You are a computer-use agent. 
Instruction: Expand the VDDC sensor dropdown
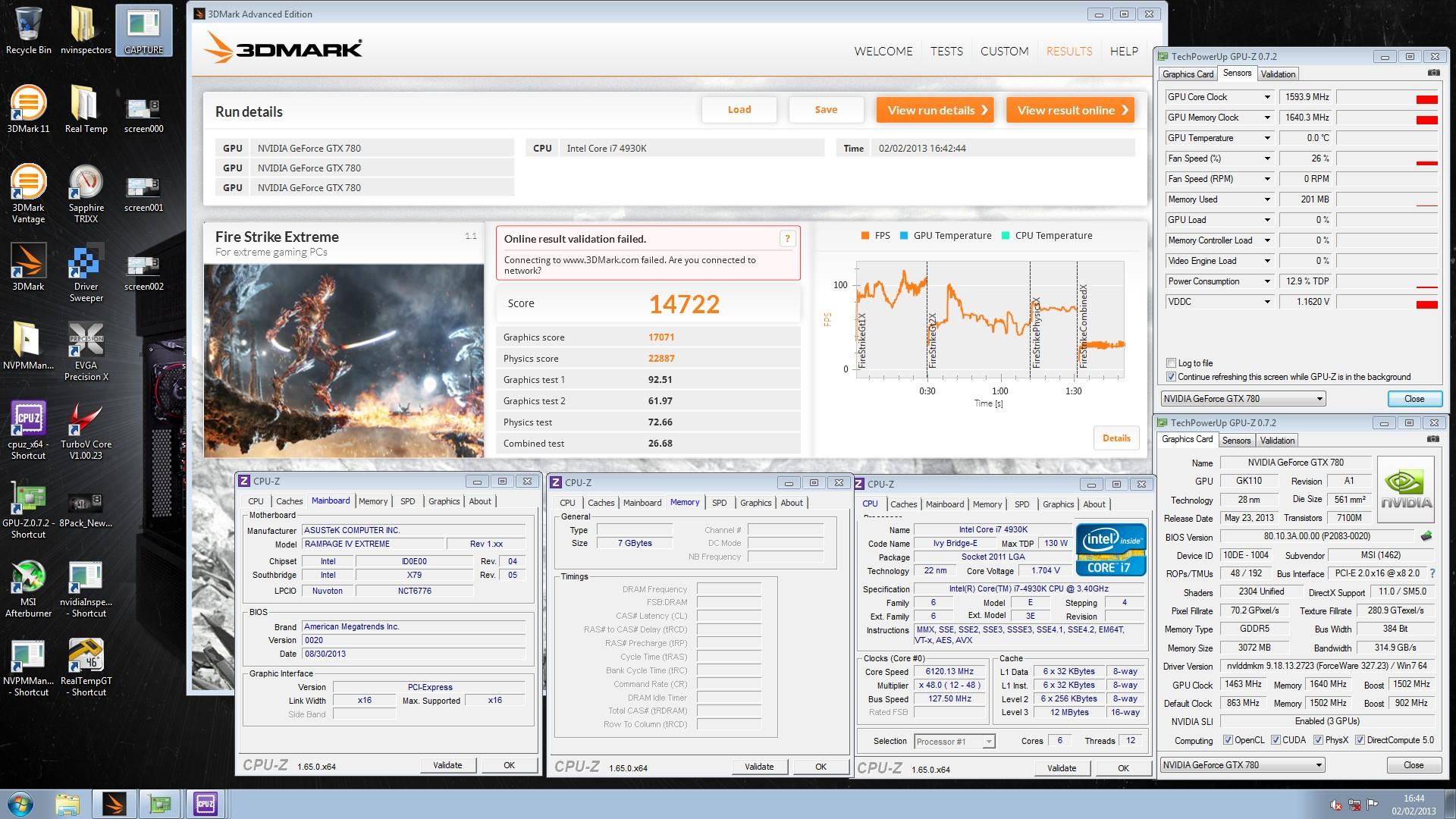[x=1266, y=302]
